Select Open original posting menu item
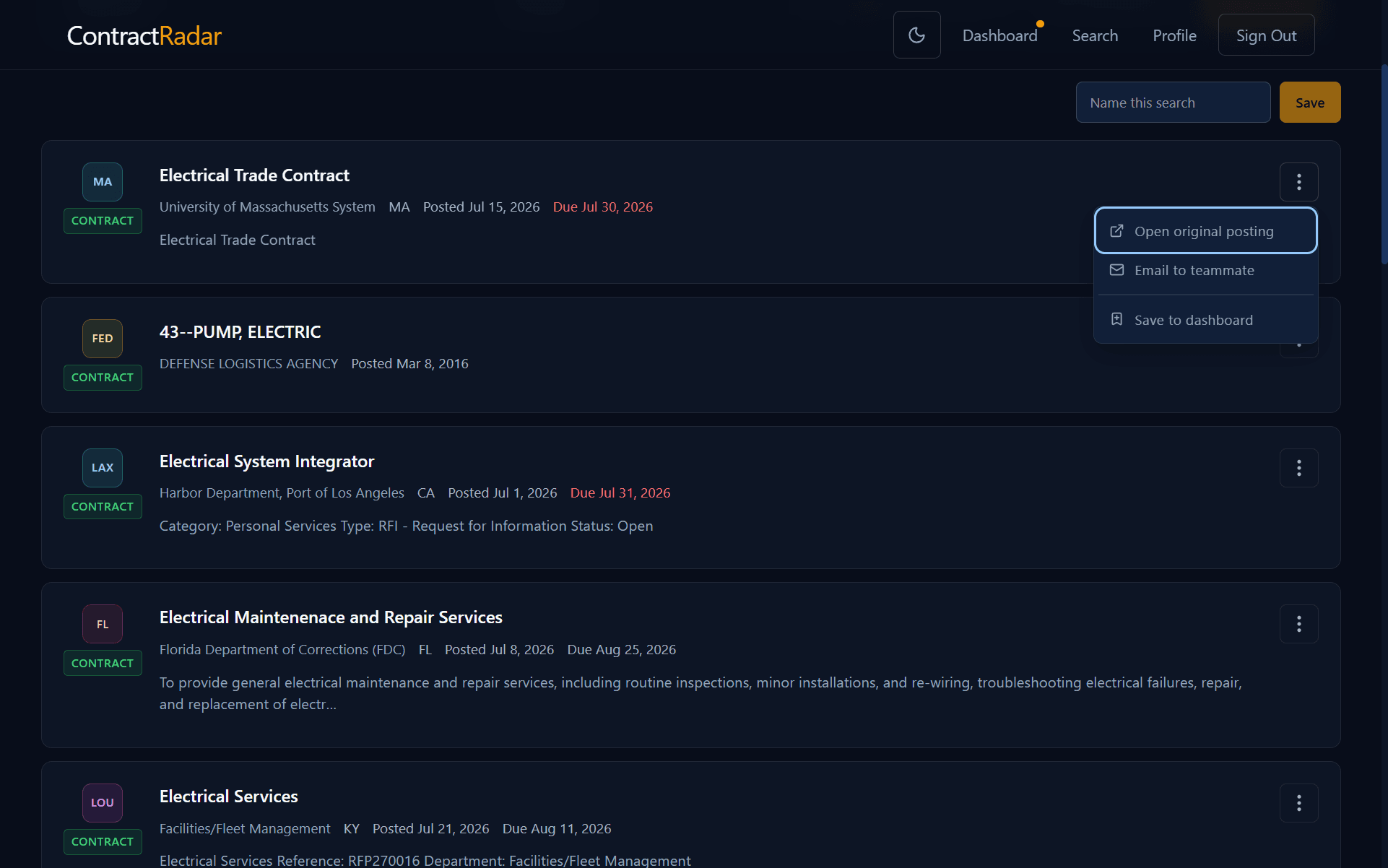Image resolution: width=1388 pixels, height=868 pixels. (1205, 231)
